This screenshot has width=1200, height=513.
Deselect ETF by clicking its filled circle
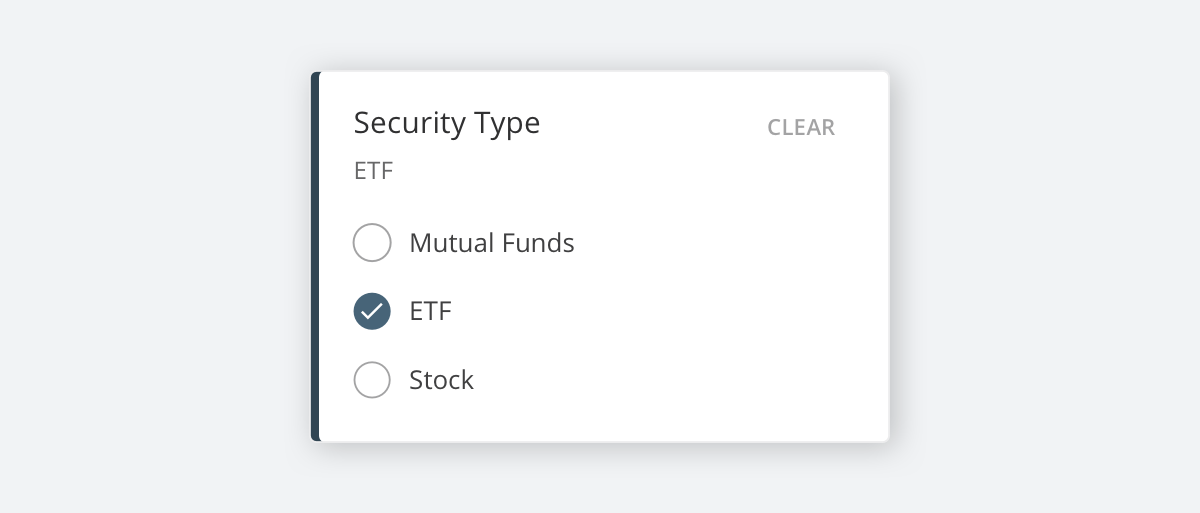point(372,311)
